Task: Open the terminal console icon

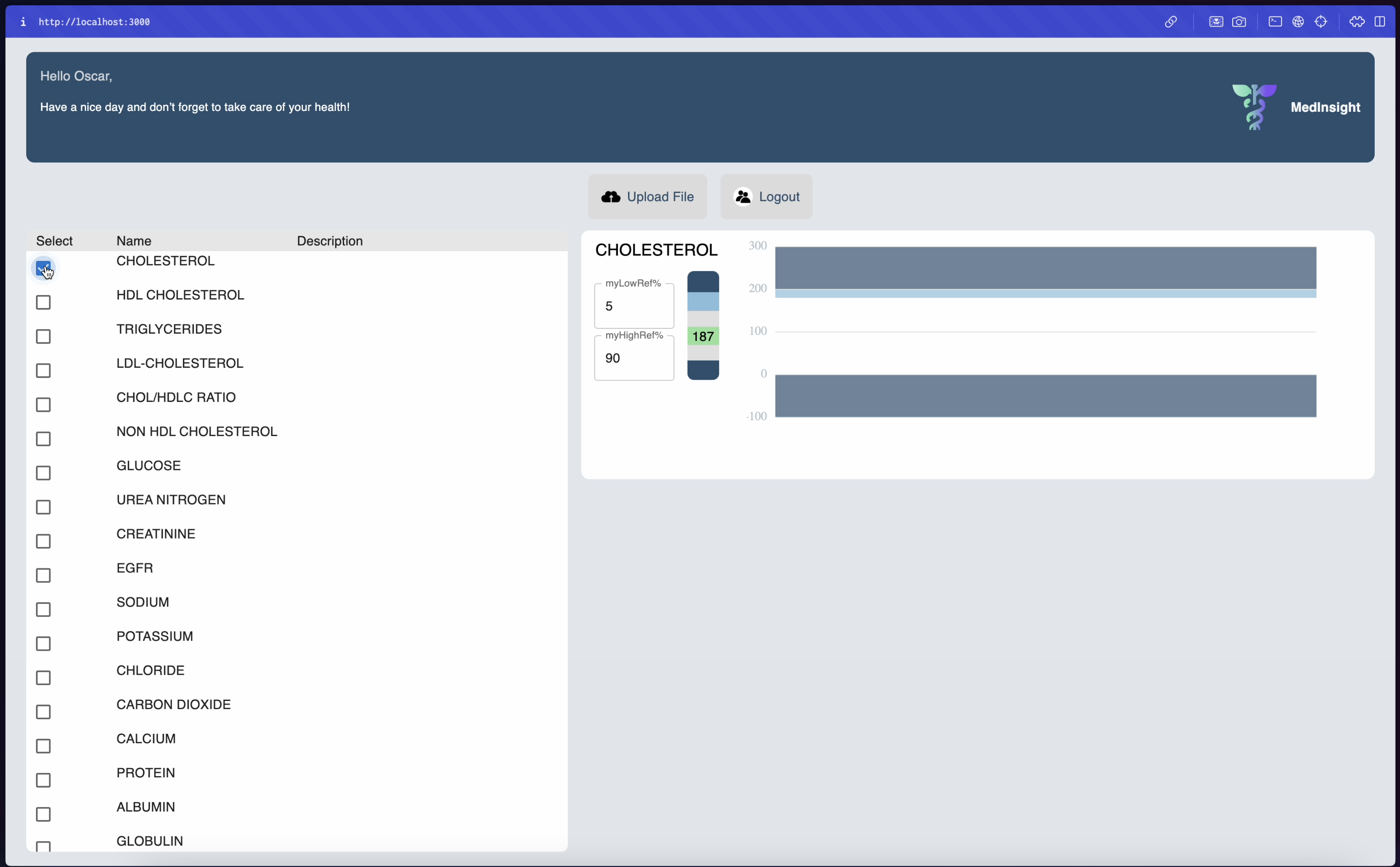Action: pos(1275,22)
